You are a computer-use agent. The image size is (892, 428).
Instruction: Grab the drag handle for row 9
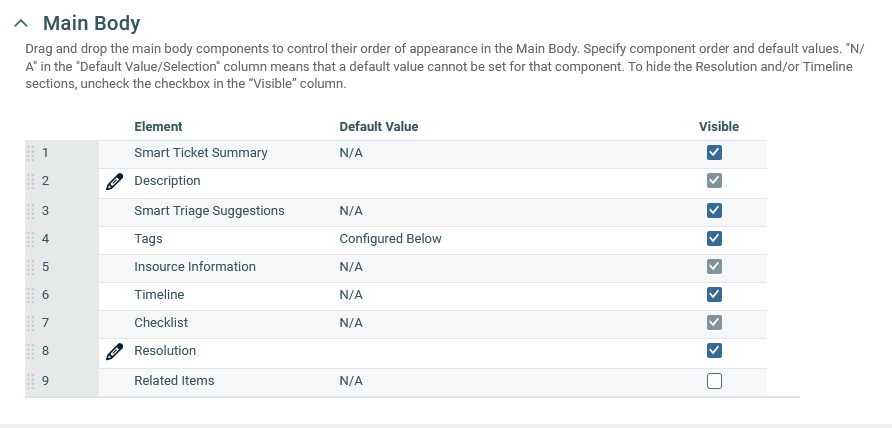tap(30, 381)
